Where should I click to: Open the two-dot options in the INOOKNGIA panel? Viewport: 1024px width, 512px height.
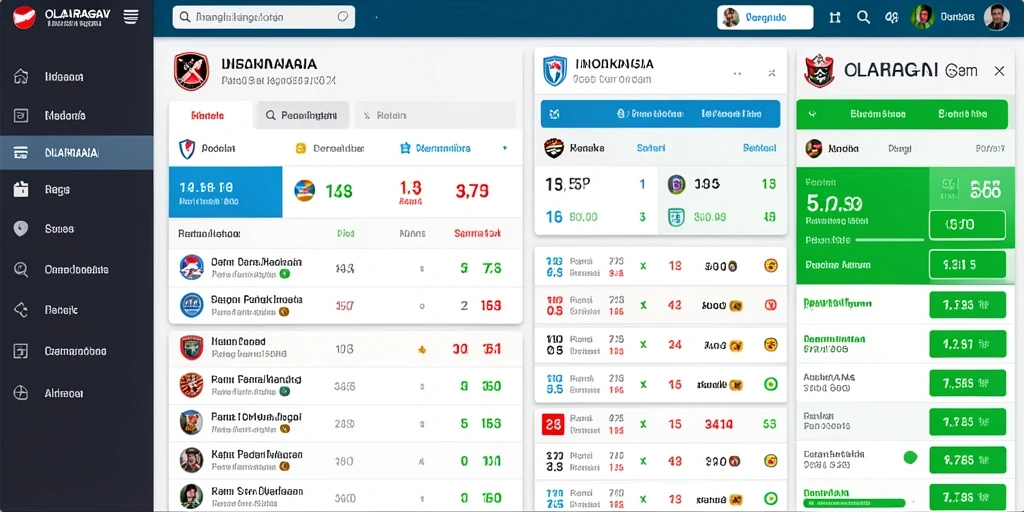point(737,74)
